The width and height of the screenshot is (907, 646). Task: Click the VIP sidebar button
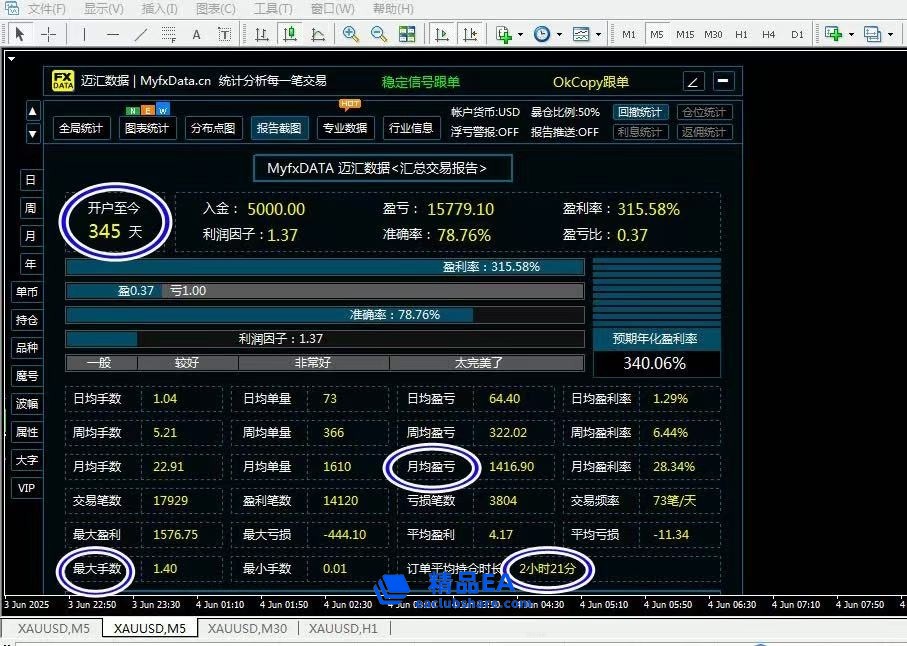point(27,488)
